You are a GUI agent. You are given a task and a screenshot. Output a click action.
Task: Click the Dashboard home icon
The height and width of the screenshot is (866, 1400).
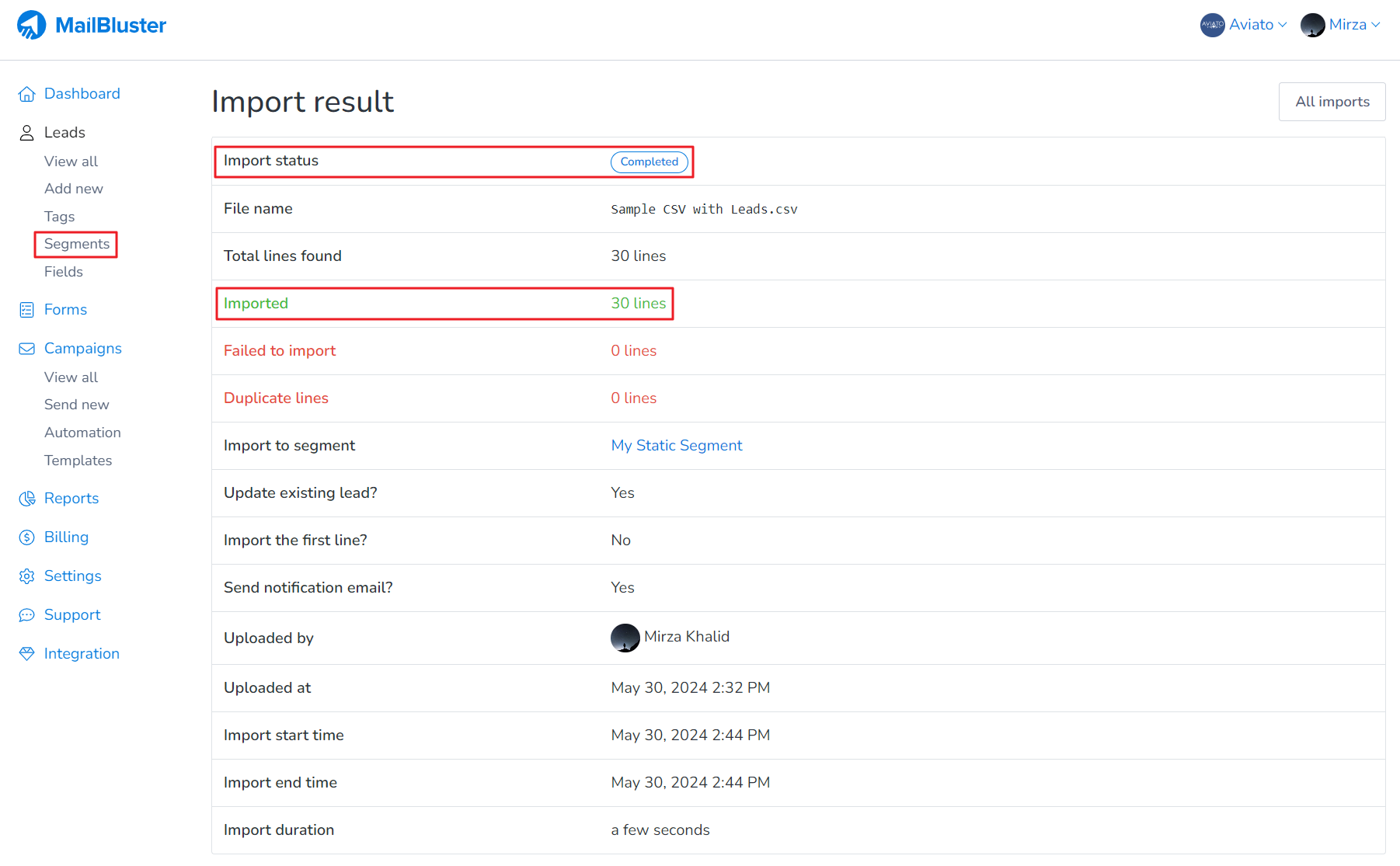click(27, 94)
